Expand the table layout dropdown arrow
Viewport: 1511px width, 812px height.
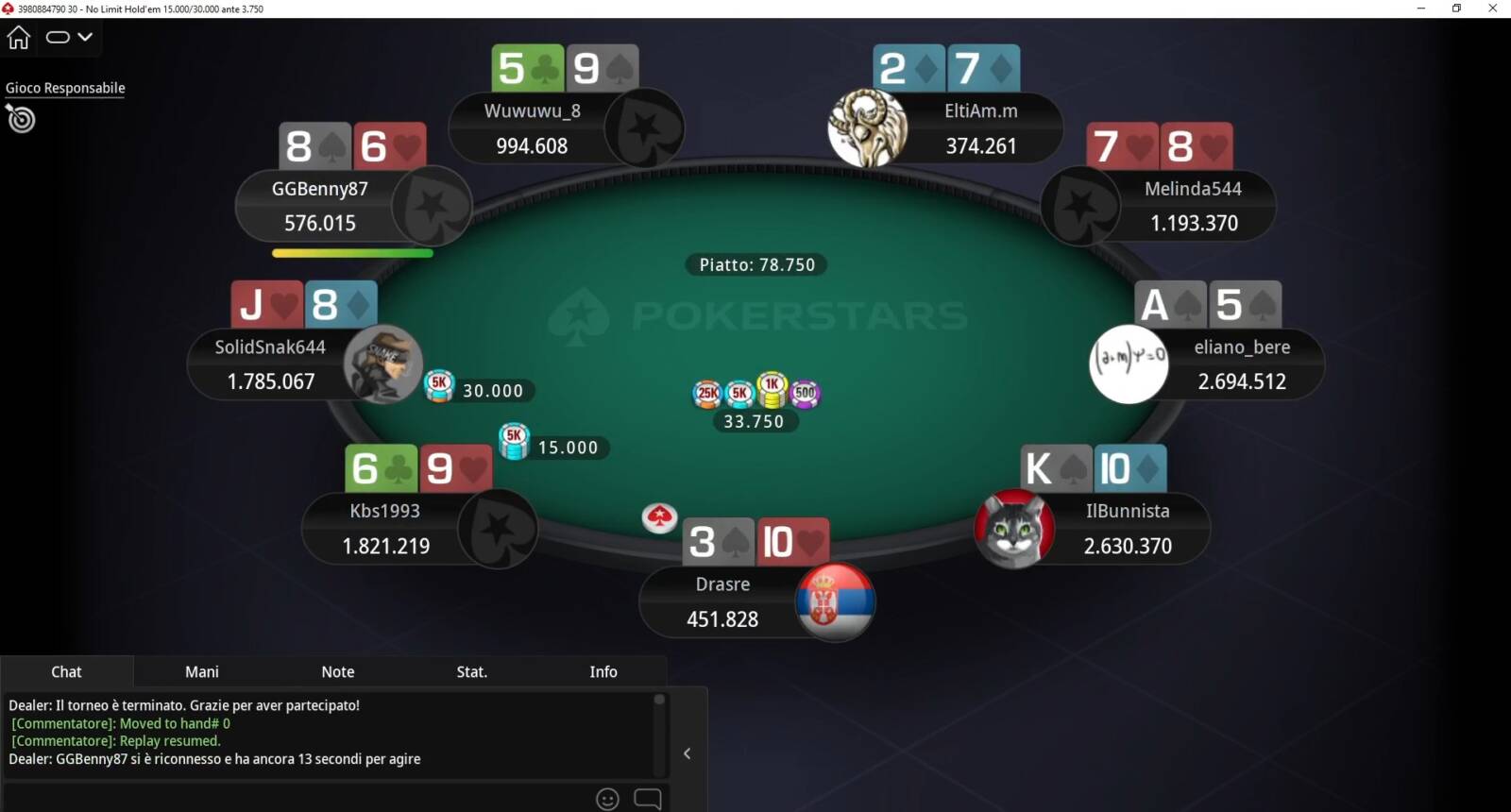(x=85, y=37)
